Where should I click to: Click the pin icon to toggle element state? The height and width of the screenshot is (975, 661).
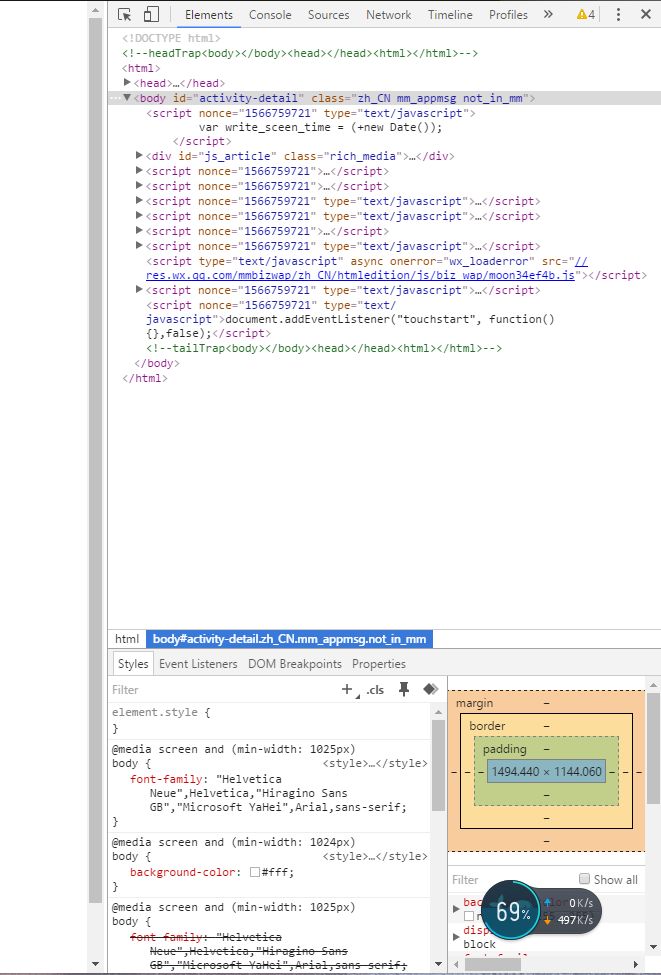coord(404,690)
